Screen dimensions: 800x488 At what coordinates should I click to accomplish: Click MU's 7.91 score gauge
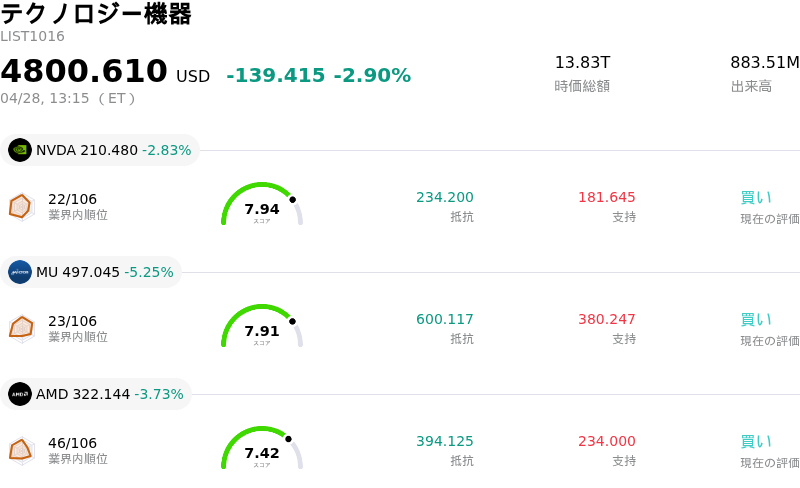pyautogui.click(x=261, y=328)
